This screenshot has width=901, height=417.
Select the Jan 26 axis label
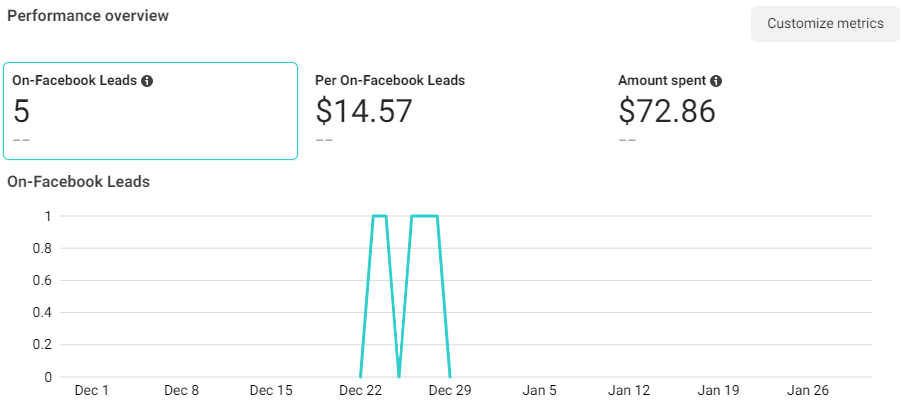(x=808, y=390)
